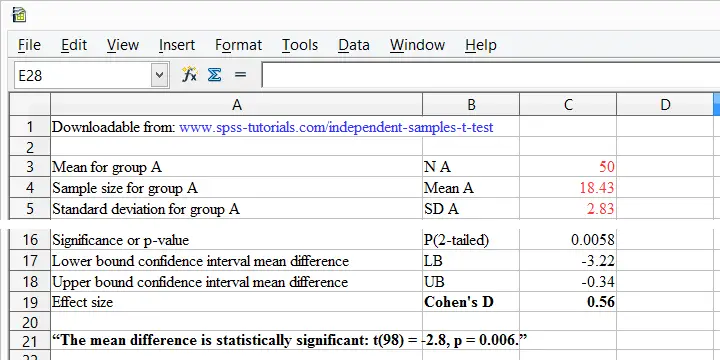This screenshot has height=360, width=720.
Task: Click the Select All corner box
Action: 30,105
